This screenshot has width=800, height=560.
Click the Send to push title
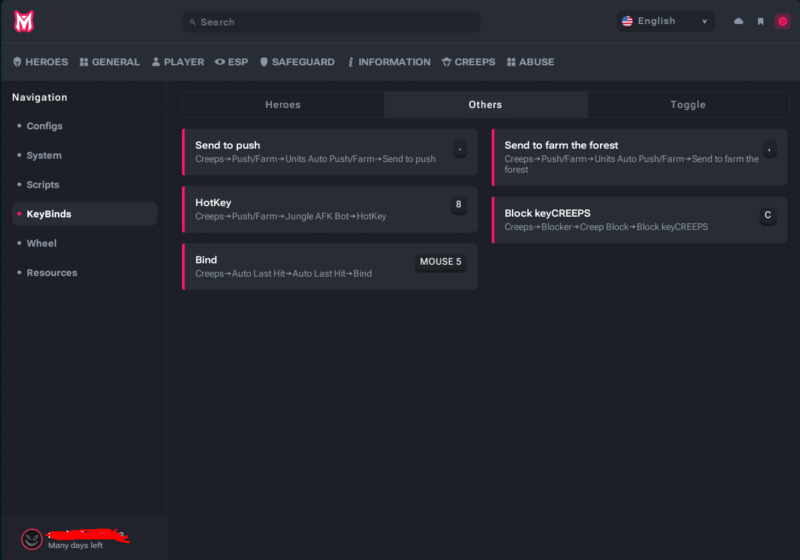[x=228, y=145]
